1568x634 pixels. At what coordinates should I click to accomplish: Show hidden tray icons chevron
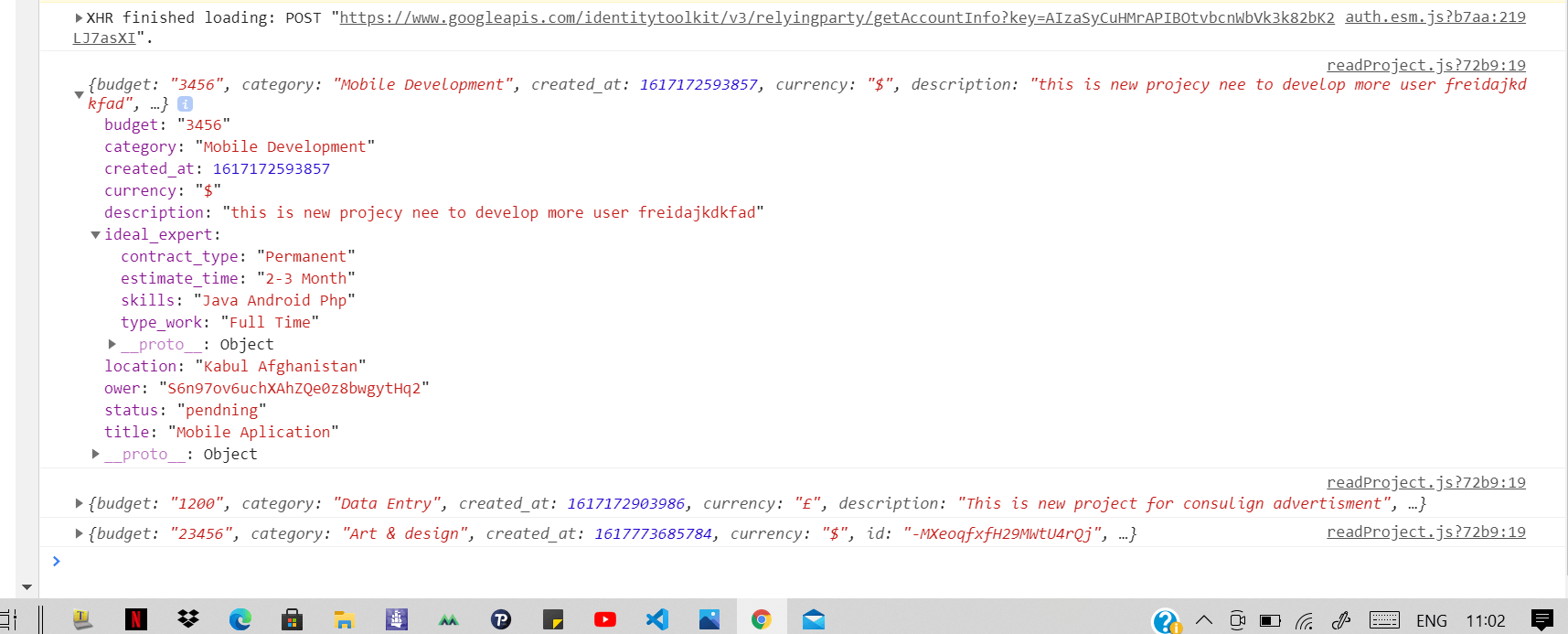[1204, 620]
